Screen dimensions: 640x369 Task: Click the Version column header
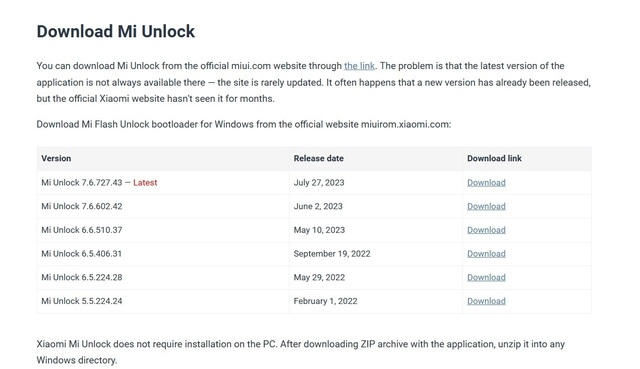tap(56, 158)
